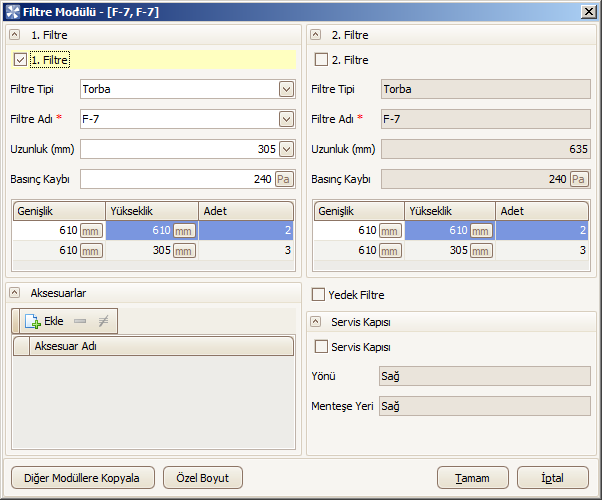602x500 pixels.
Task: Tick the Yedek Filtre checkbox
Action: (318, 295)
